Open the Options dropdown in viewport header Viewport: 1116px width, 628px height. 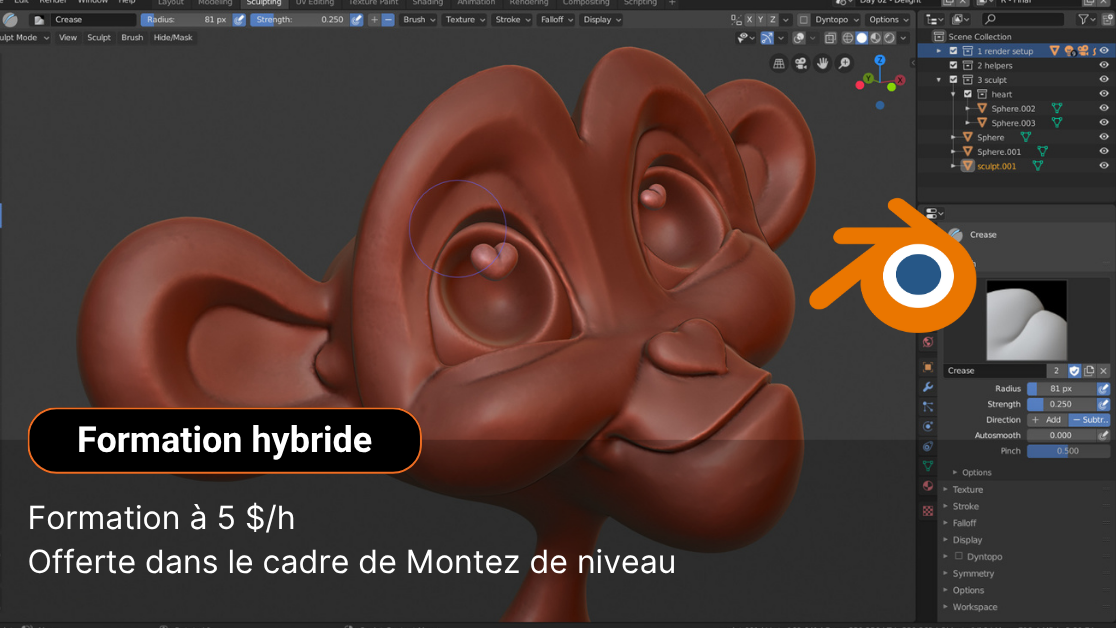tap(888, 20)
